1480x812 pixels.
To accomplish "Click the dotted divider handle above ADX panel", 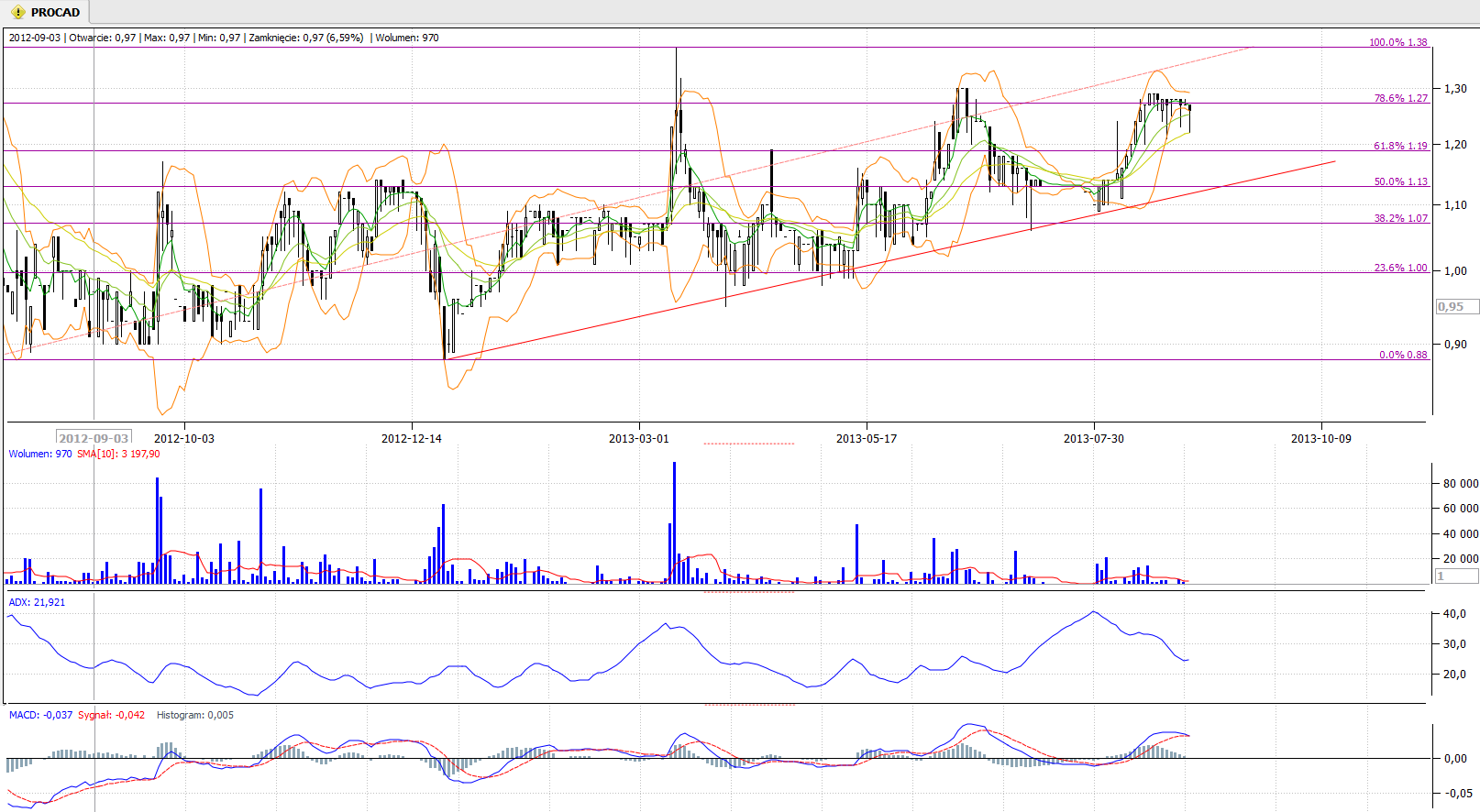I will [x=749, y=592].
